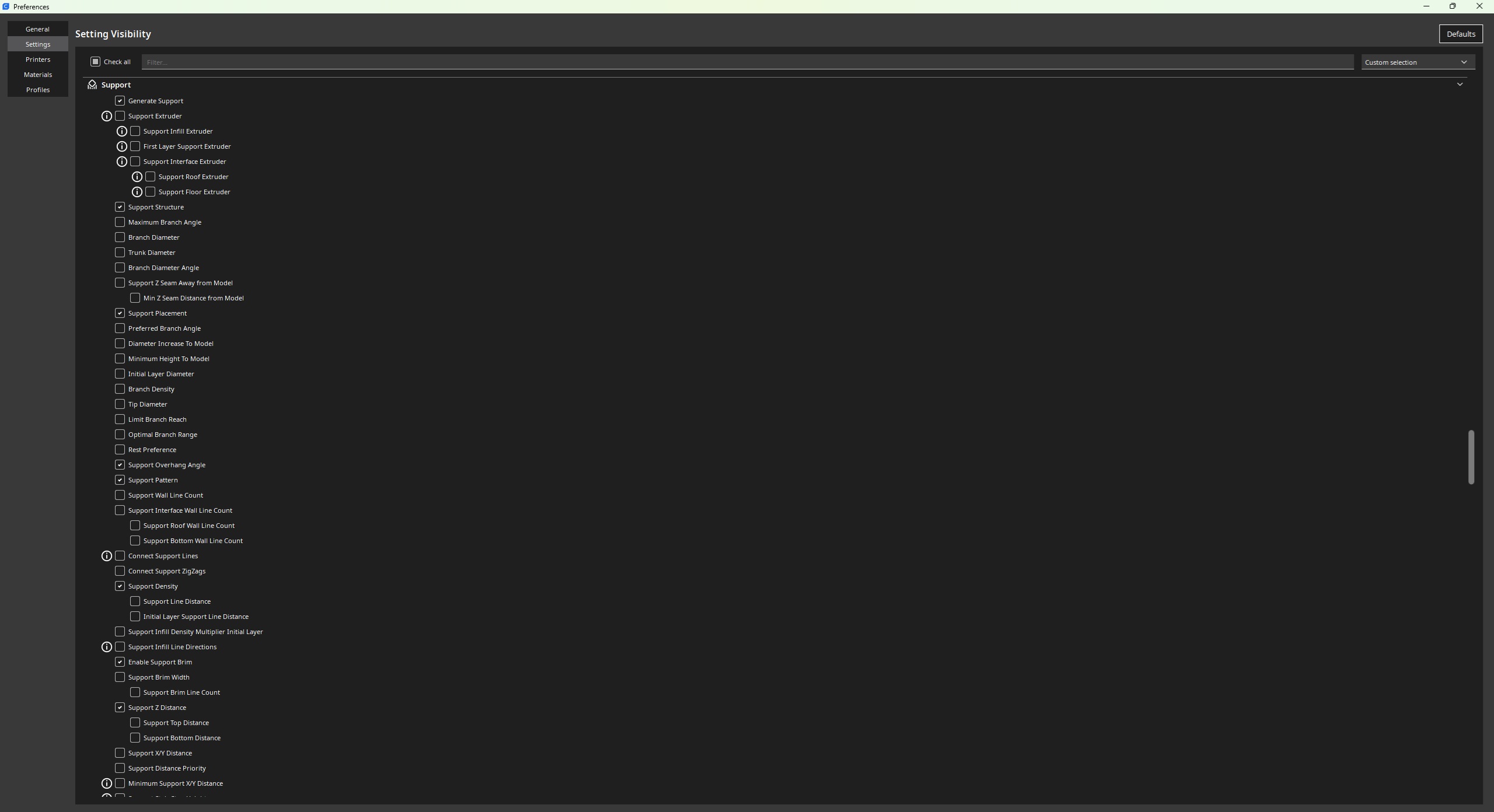
Task: Switch to the Printers tab
Action: click(38, 60)
